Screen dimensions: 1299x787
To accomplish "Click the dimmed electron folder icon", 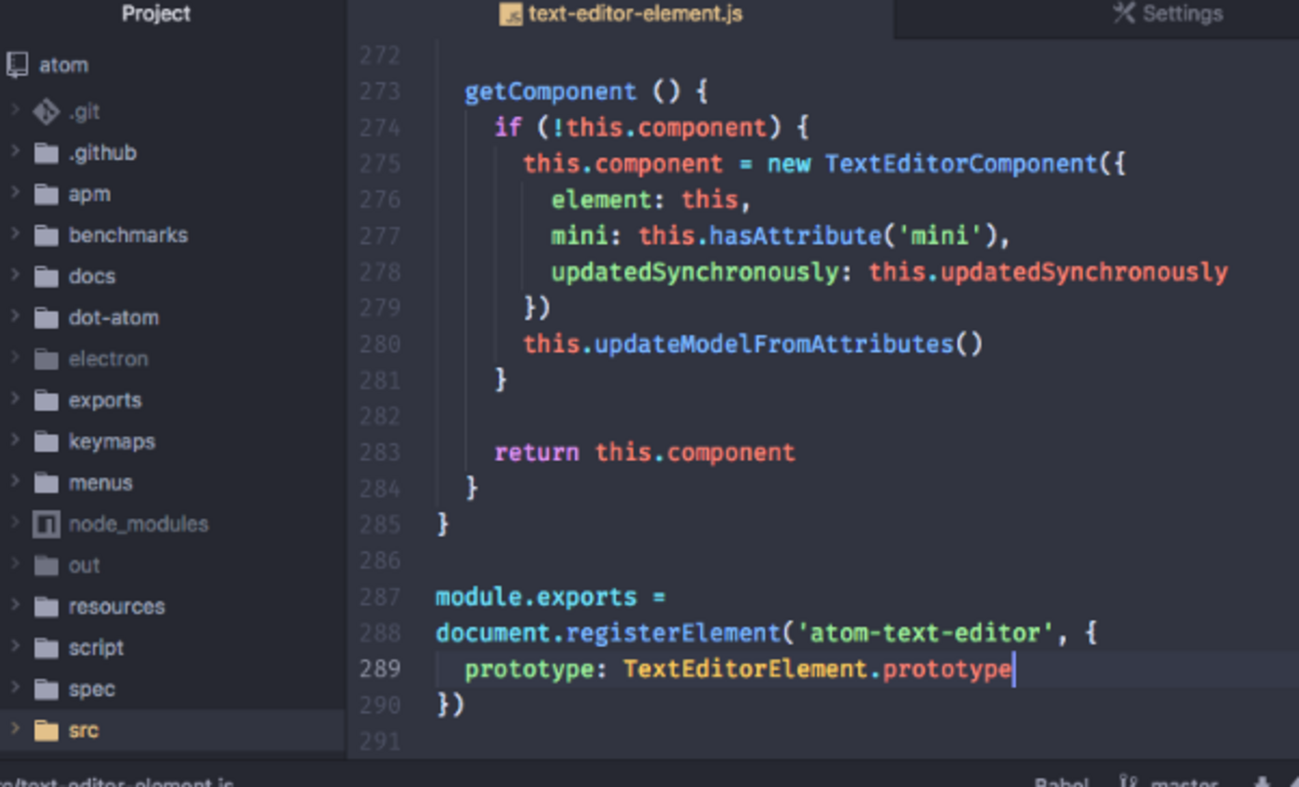I will click(x=46, y=359).
